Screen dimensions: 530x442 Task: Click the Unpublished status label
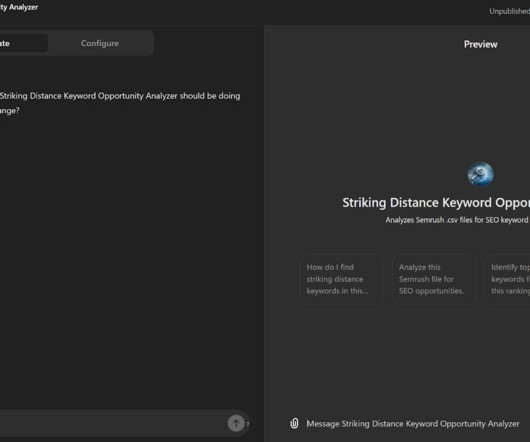509,11
